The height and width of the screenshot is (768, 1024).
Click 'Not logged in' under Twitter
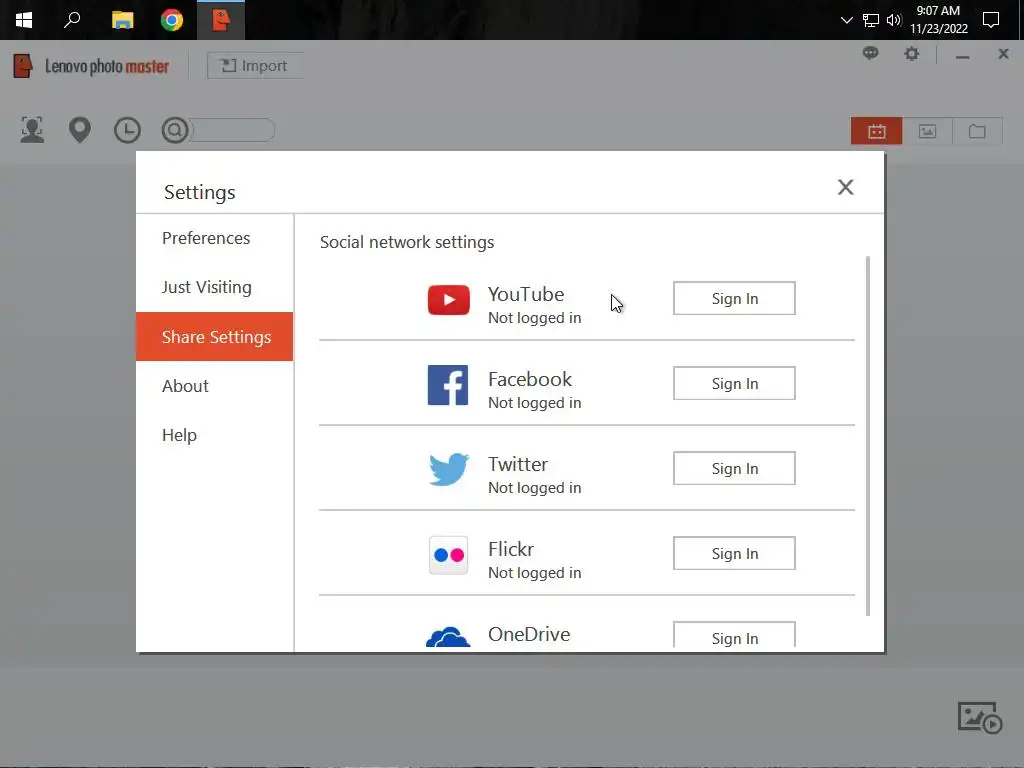pos(534,488)
